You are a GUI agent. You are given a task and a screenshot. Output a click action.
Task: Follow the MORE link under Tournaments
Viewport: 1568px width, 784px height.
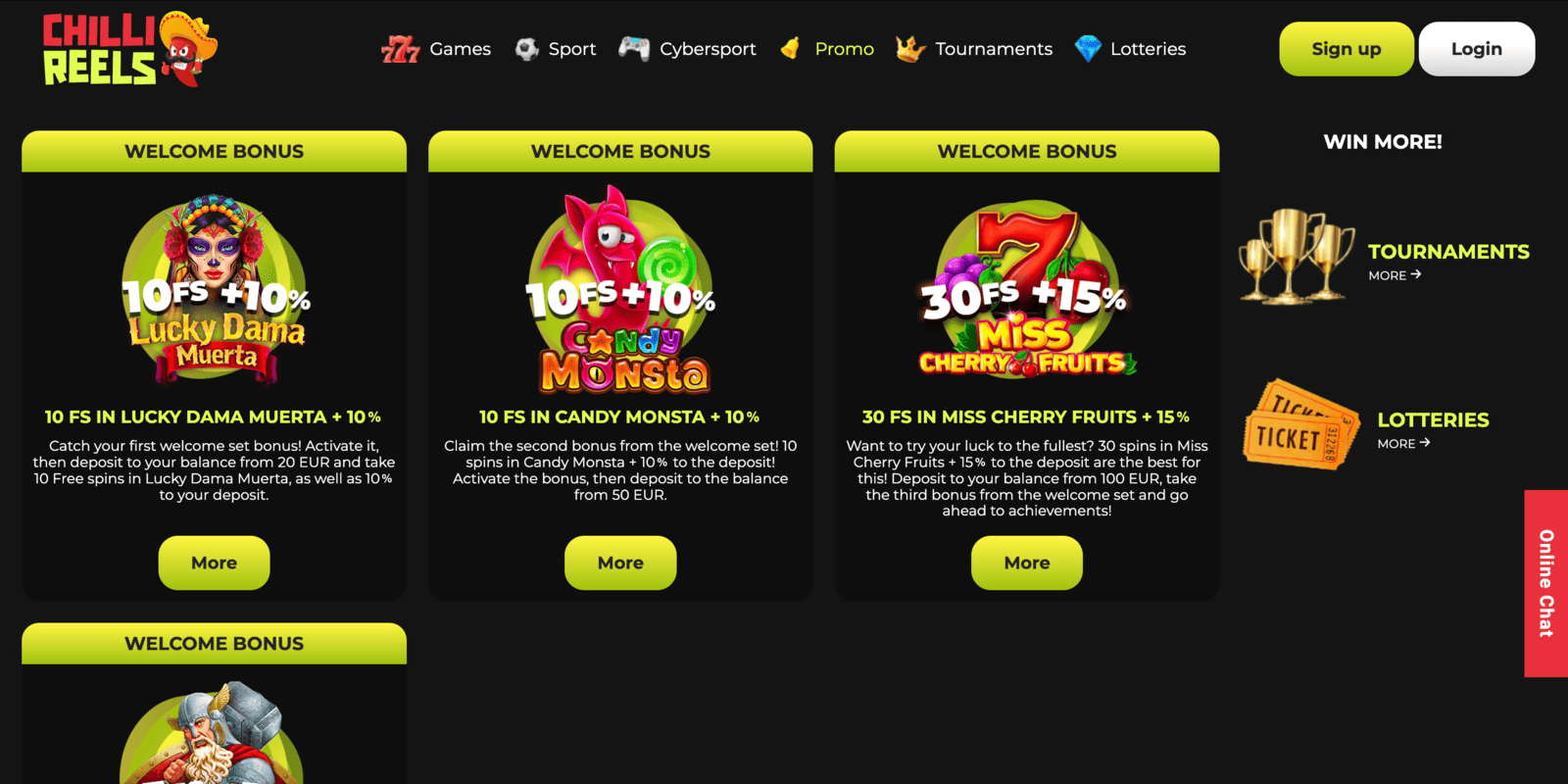1395,275
